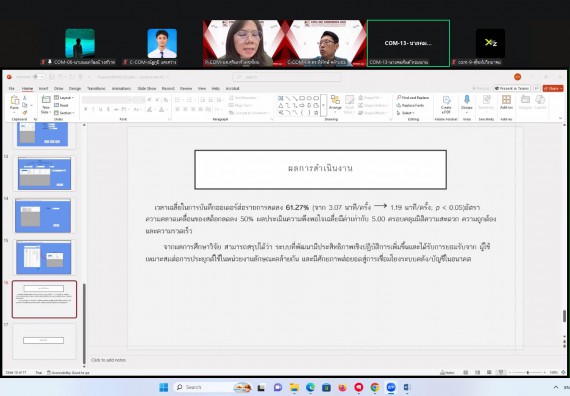The width and height of the screenshot is (570, 396).
Task: Switch to the Slide Show tab
Action: [147, 88]
